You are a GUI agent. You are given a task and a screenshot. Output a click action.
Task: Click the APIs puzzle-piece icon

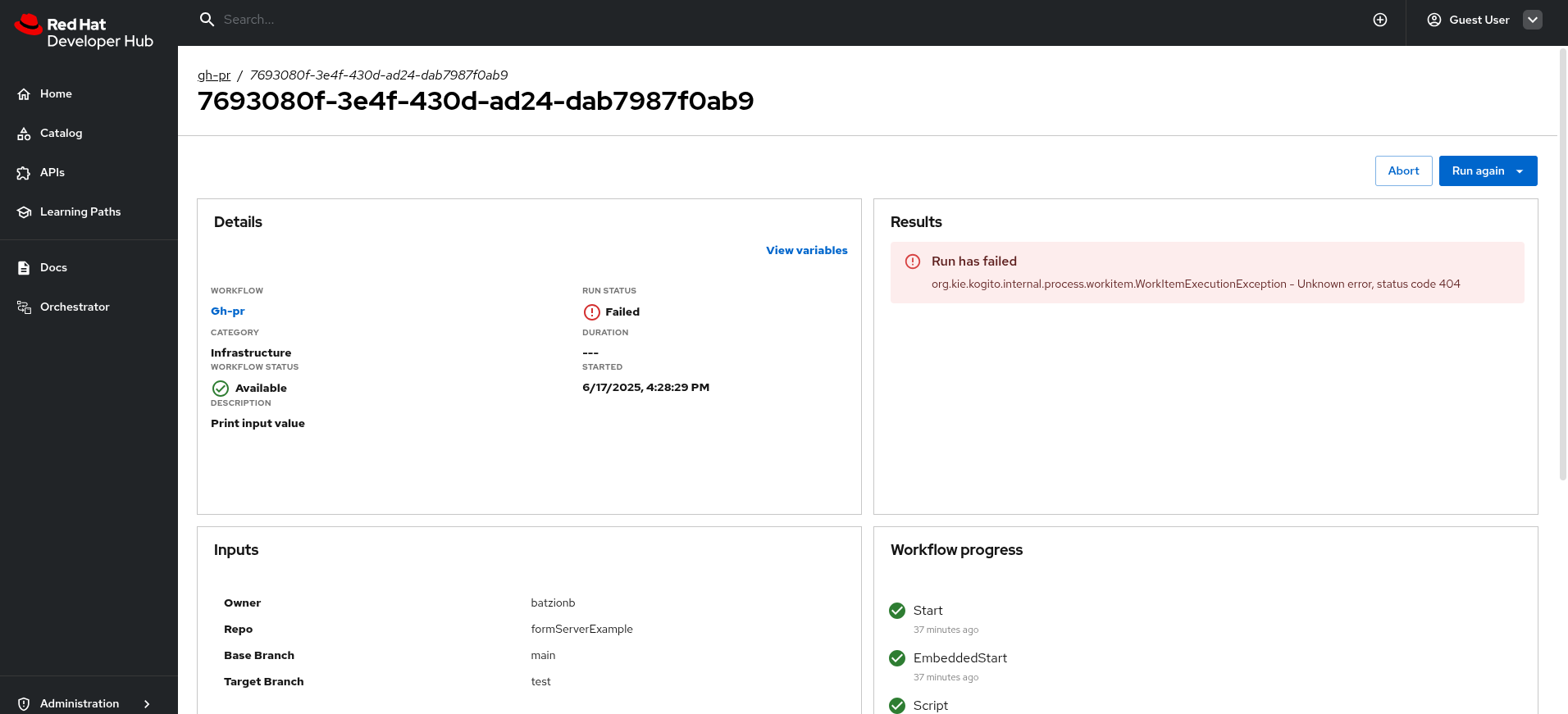24,173
